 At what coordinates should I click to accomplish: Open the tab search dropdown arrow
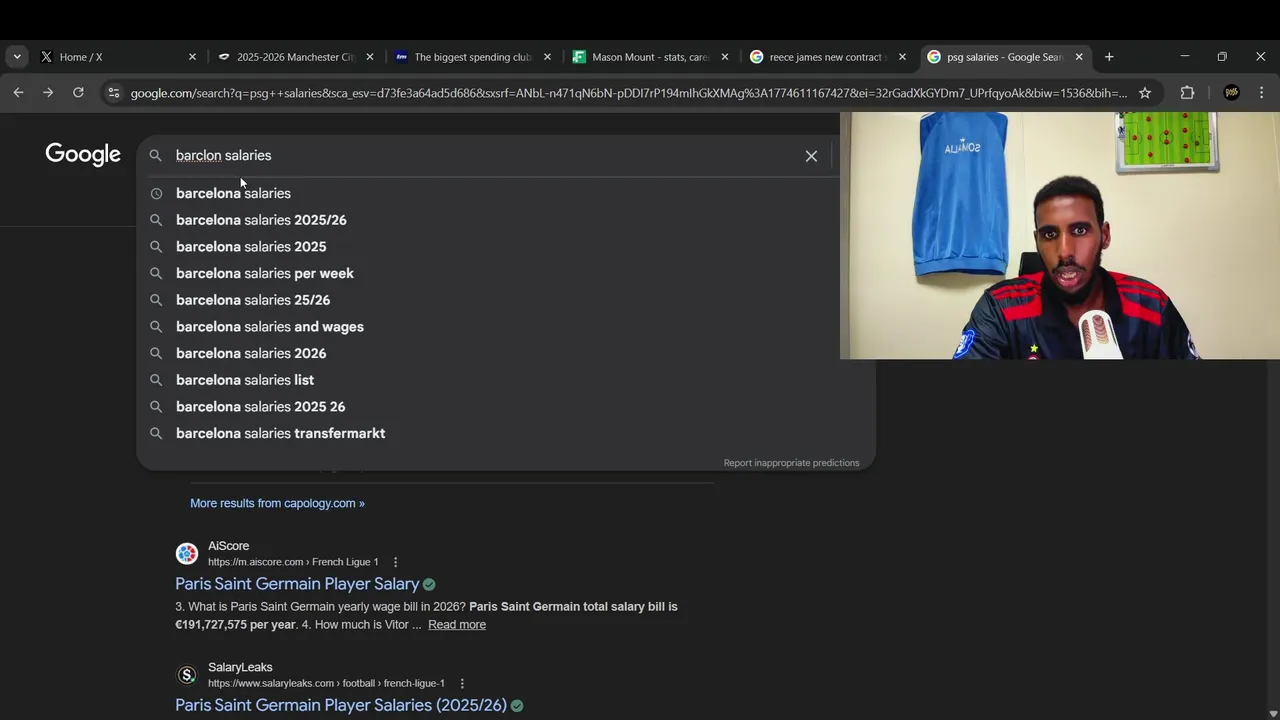point(17,57)
